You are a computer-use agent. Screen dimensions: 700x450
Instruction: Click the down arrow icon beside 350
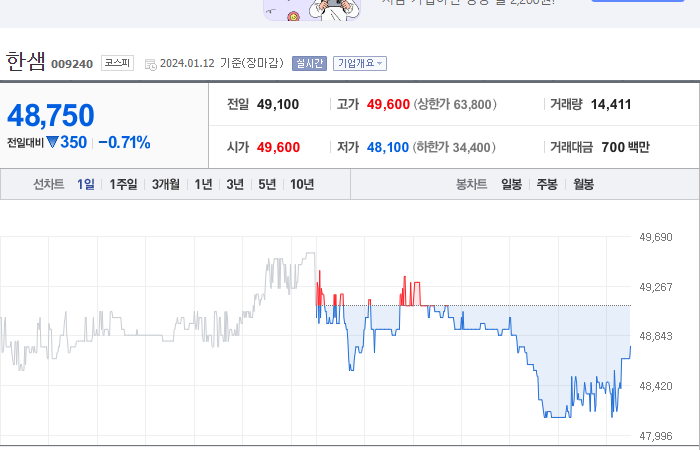coord(52,142)
